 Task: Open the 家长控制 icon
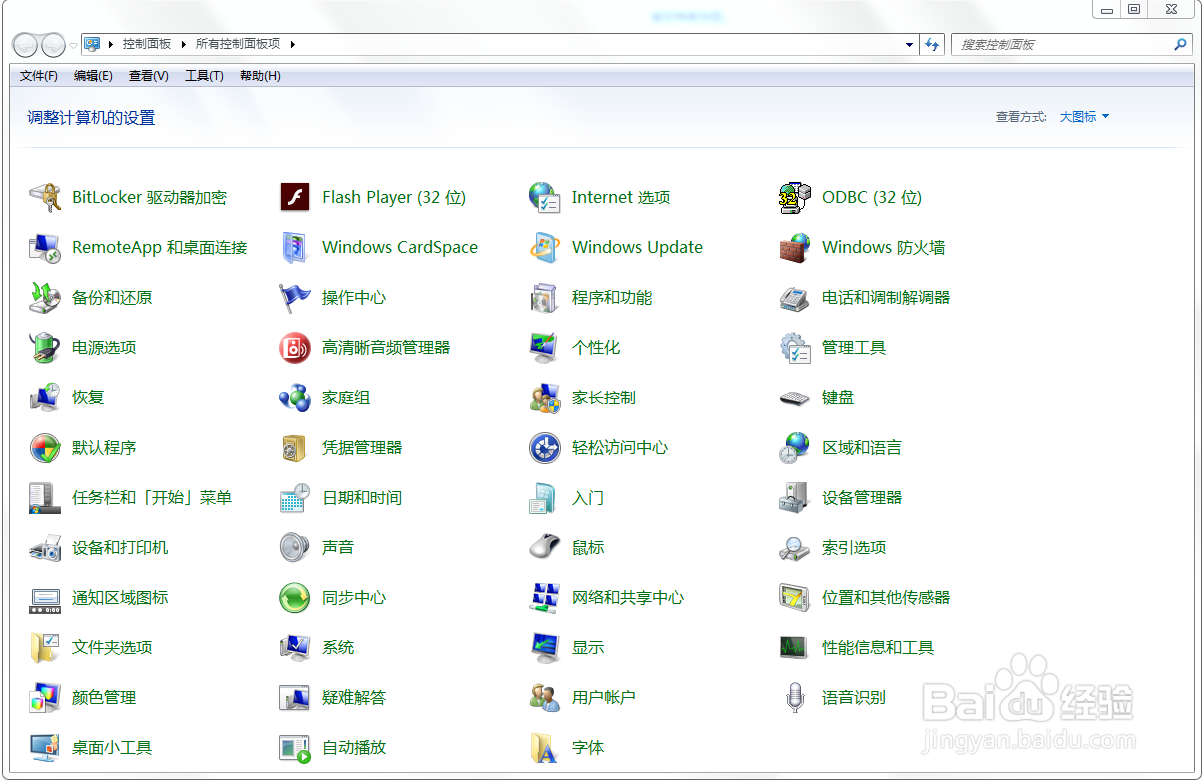pos(545,397)
